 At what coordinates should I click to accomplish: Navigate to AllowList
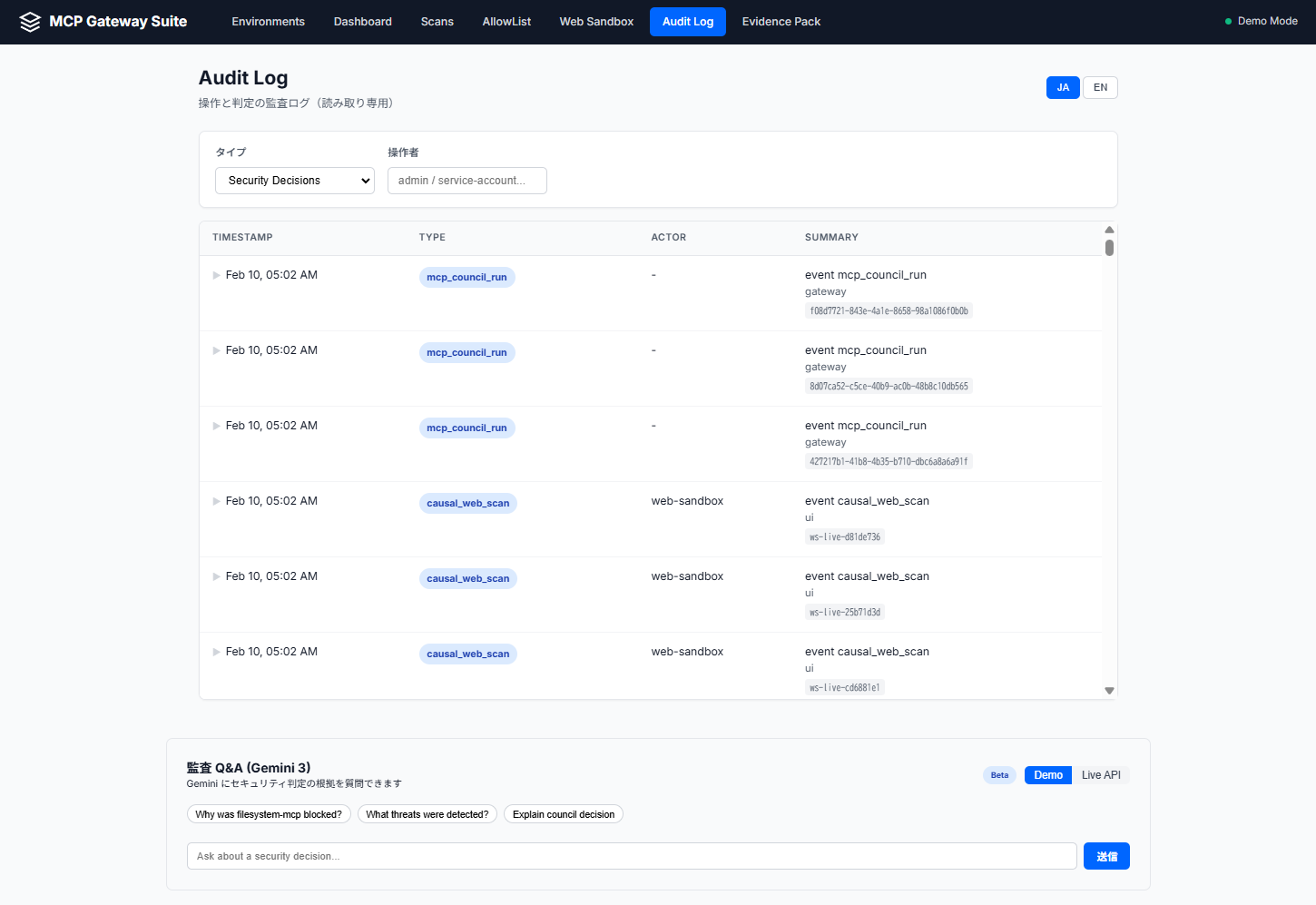coord(506,22)
